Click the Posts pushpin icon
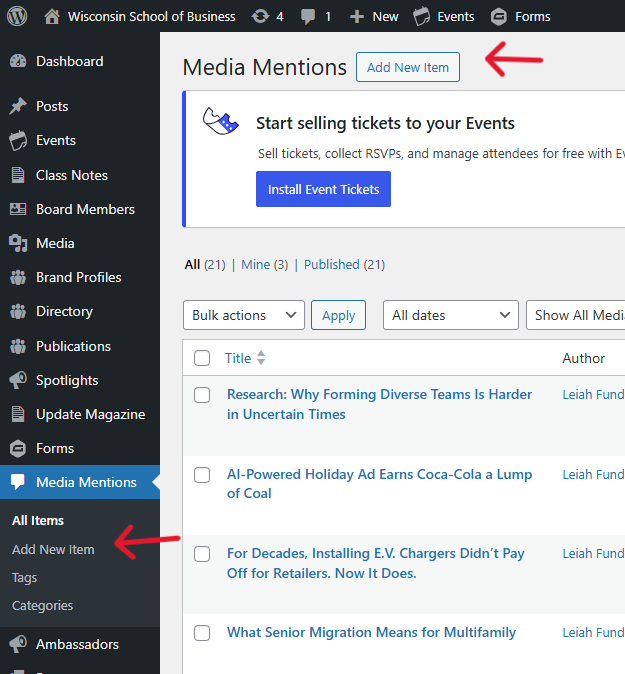Screen dimensions: 625x674 pyautogui.click(x=18, y=106)
